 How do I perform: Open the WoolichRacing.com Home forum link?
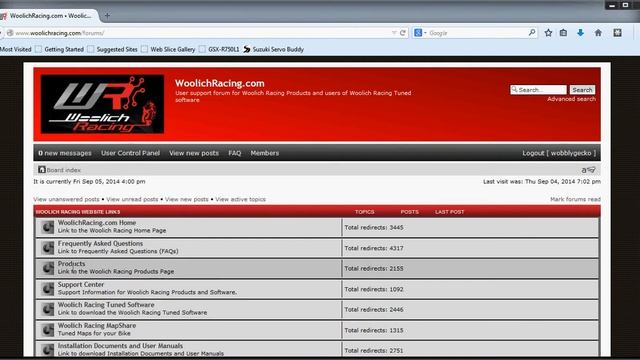click(97, 223)
